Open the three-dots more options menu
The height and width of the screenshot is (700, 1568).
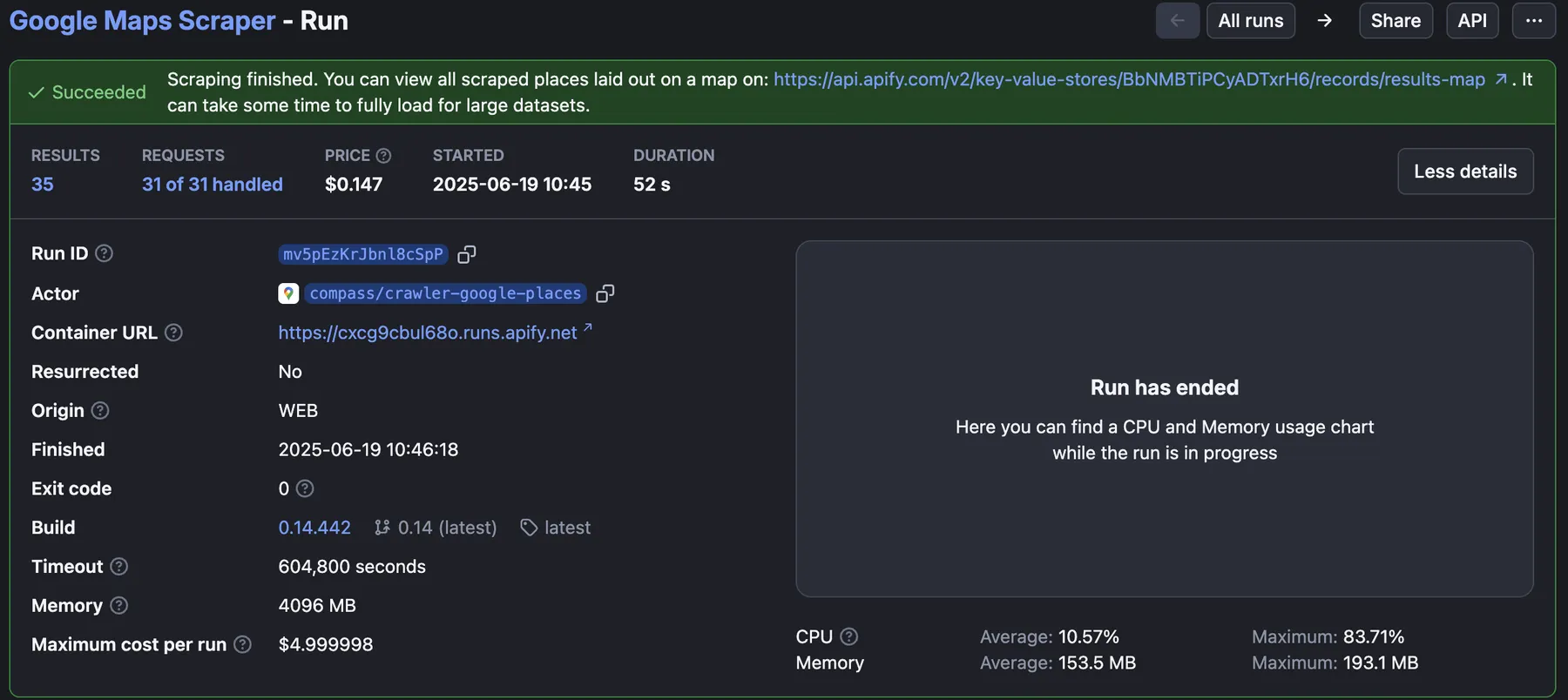tap(1533, 21)
